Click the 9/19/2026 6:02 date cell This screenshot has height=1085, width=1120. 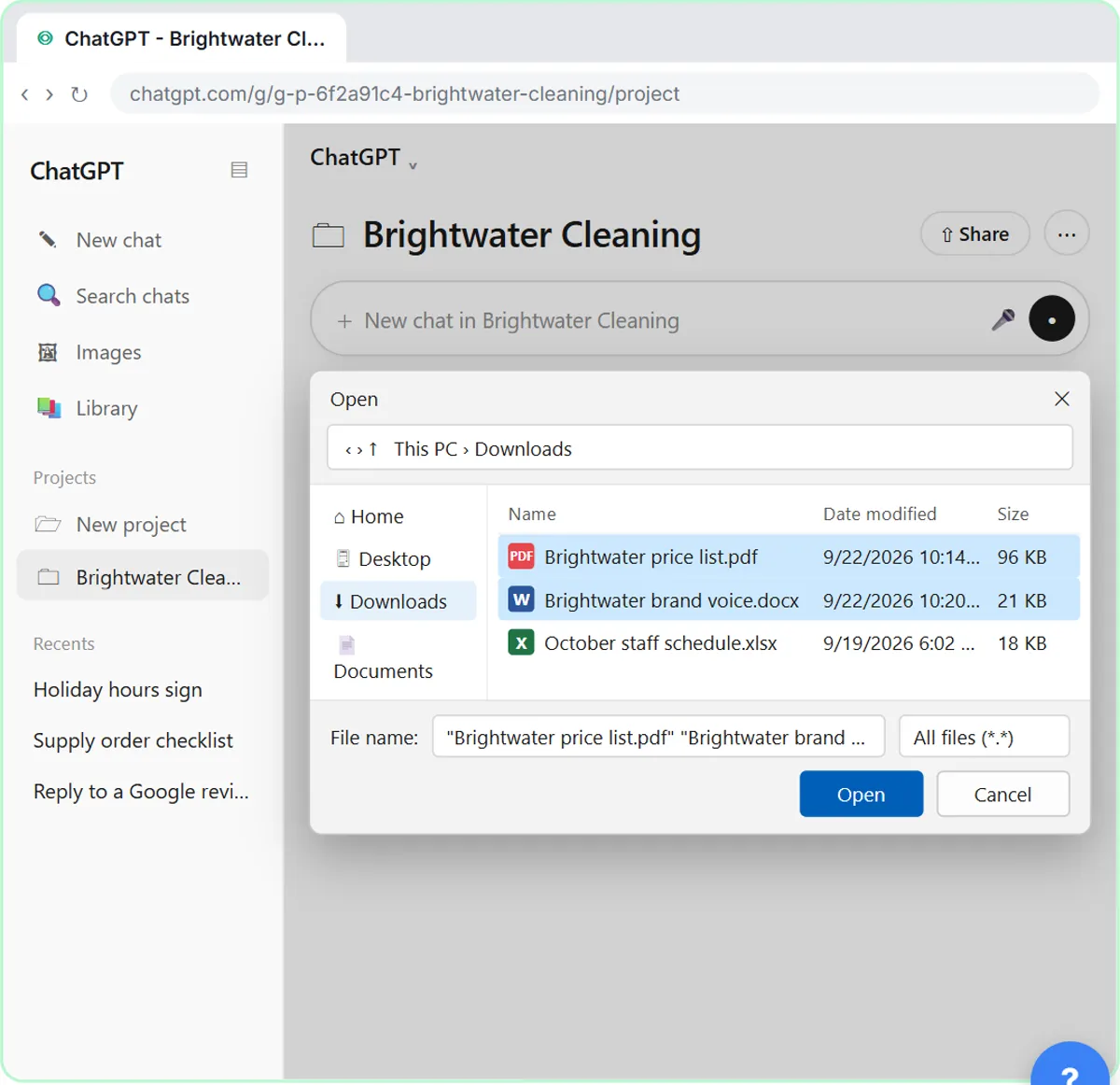[899, 643]
